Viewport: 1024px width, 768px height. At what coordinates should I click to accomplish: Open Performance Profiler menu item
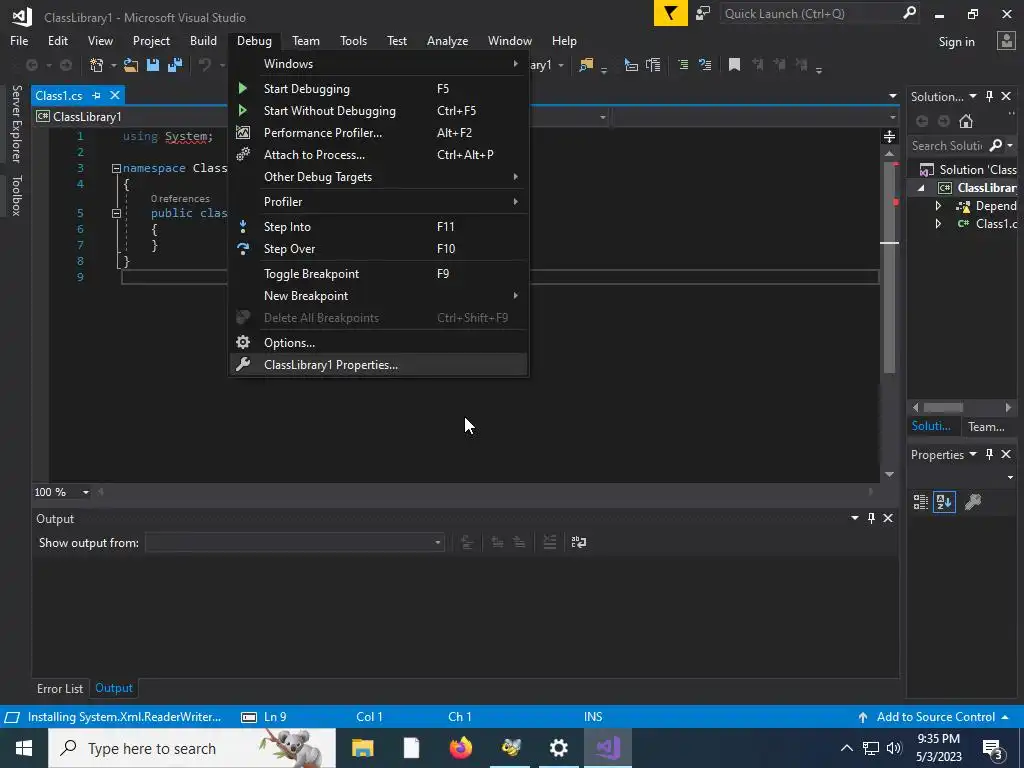(379, 133)
